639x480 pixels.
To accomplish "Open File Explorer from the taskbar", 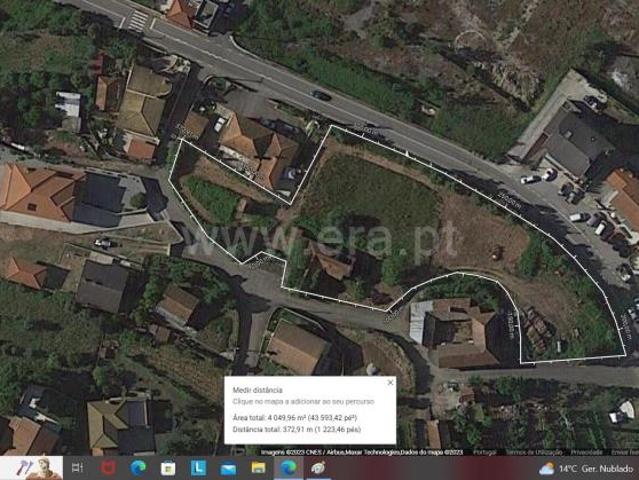I will click(x=258, y=468).
